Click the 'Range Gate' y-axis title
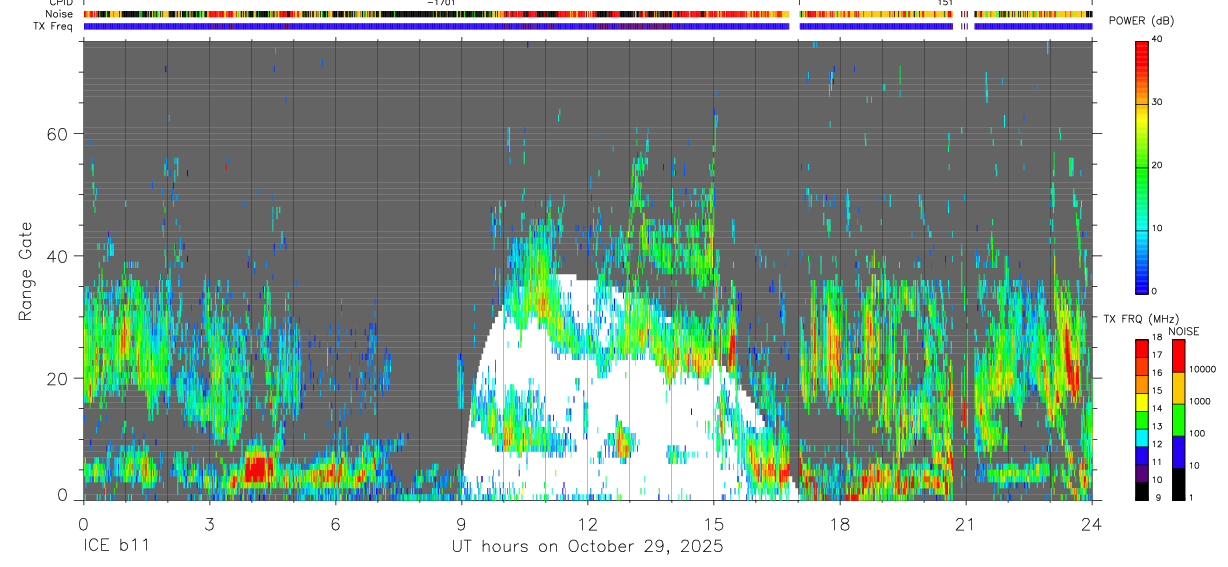This screenshot has height=567, width=1228. tap(25, 273)
